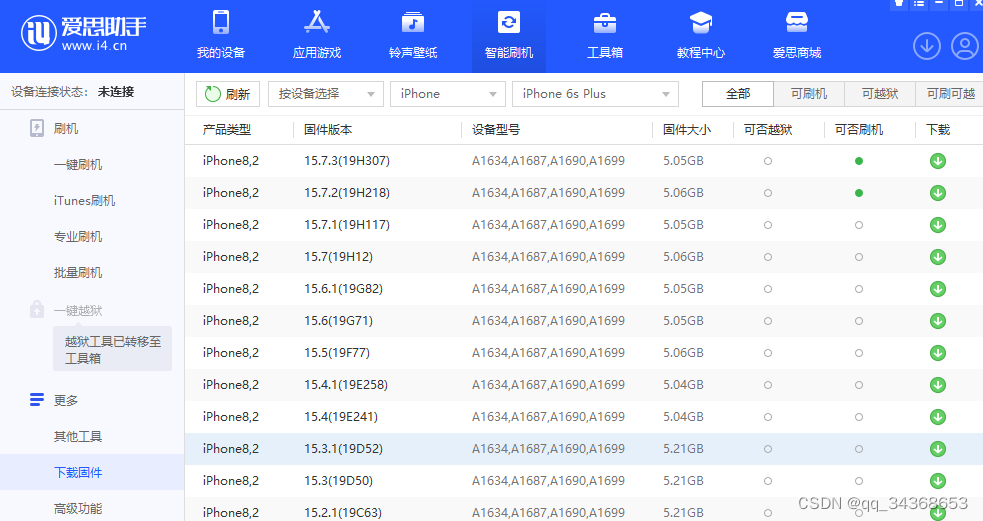Click 一键越狱 sidebar entry
Image resolution: width=983 pixels, height=521 pixels.
(78, 310)
